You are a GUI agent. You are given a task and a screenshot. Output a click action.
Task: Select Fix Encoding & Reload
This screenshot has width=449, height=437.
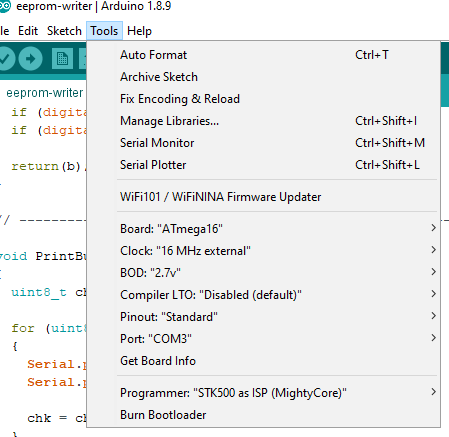263,99
